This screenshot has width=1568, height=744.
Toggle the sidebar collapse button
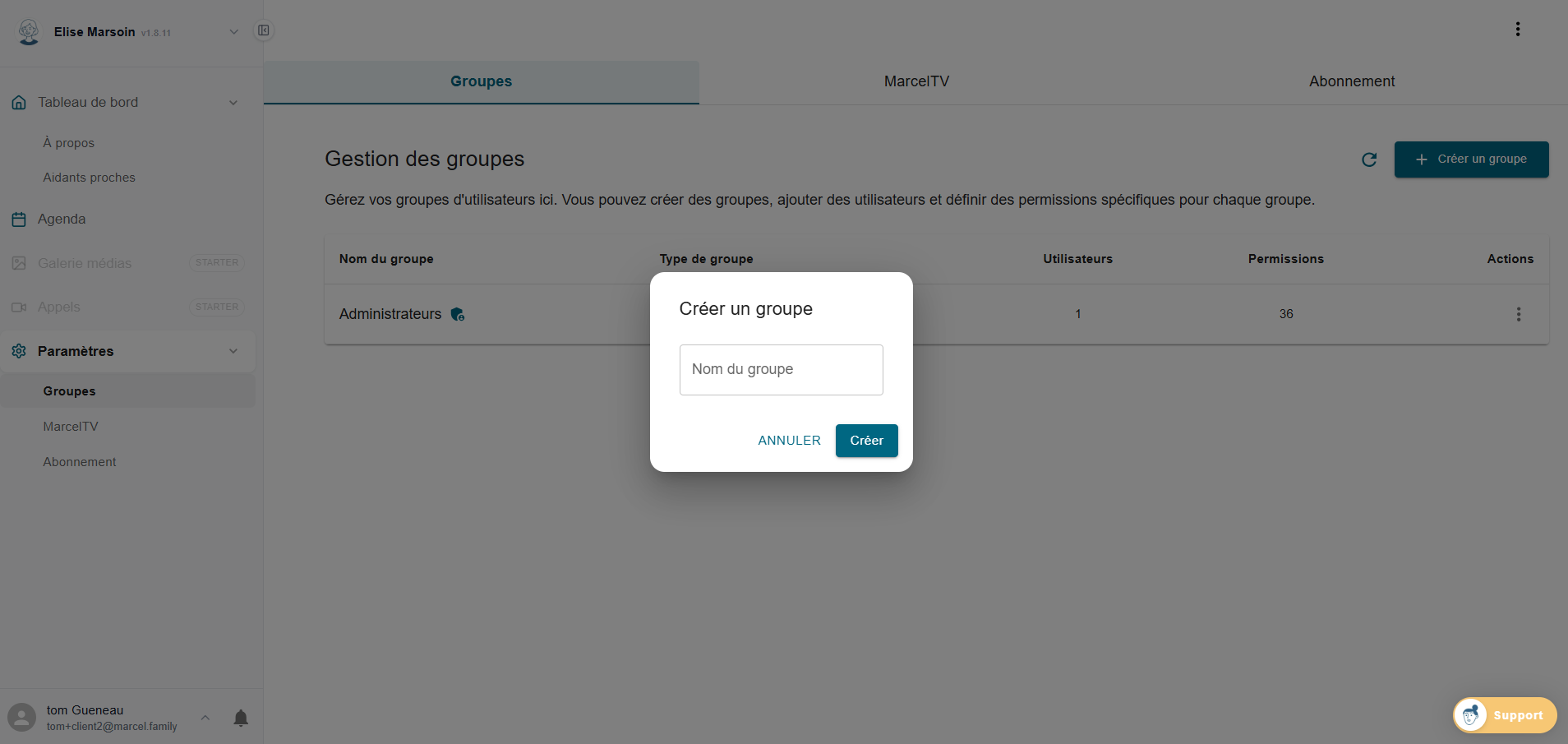coord(264,30)
